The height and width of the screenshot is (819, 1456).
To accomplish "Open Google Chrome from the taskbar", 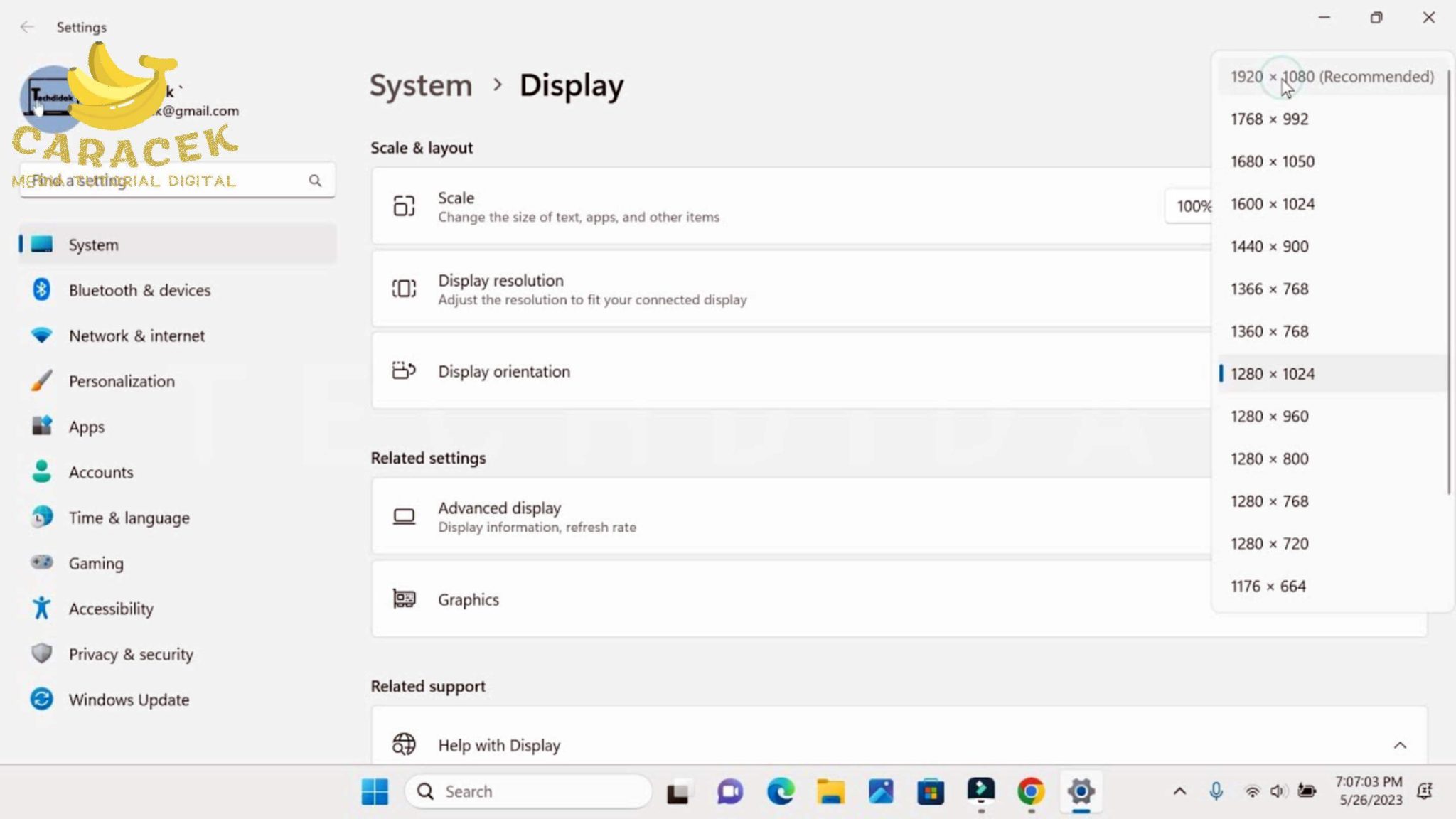I will [1031, 791].
